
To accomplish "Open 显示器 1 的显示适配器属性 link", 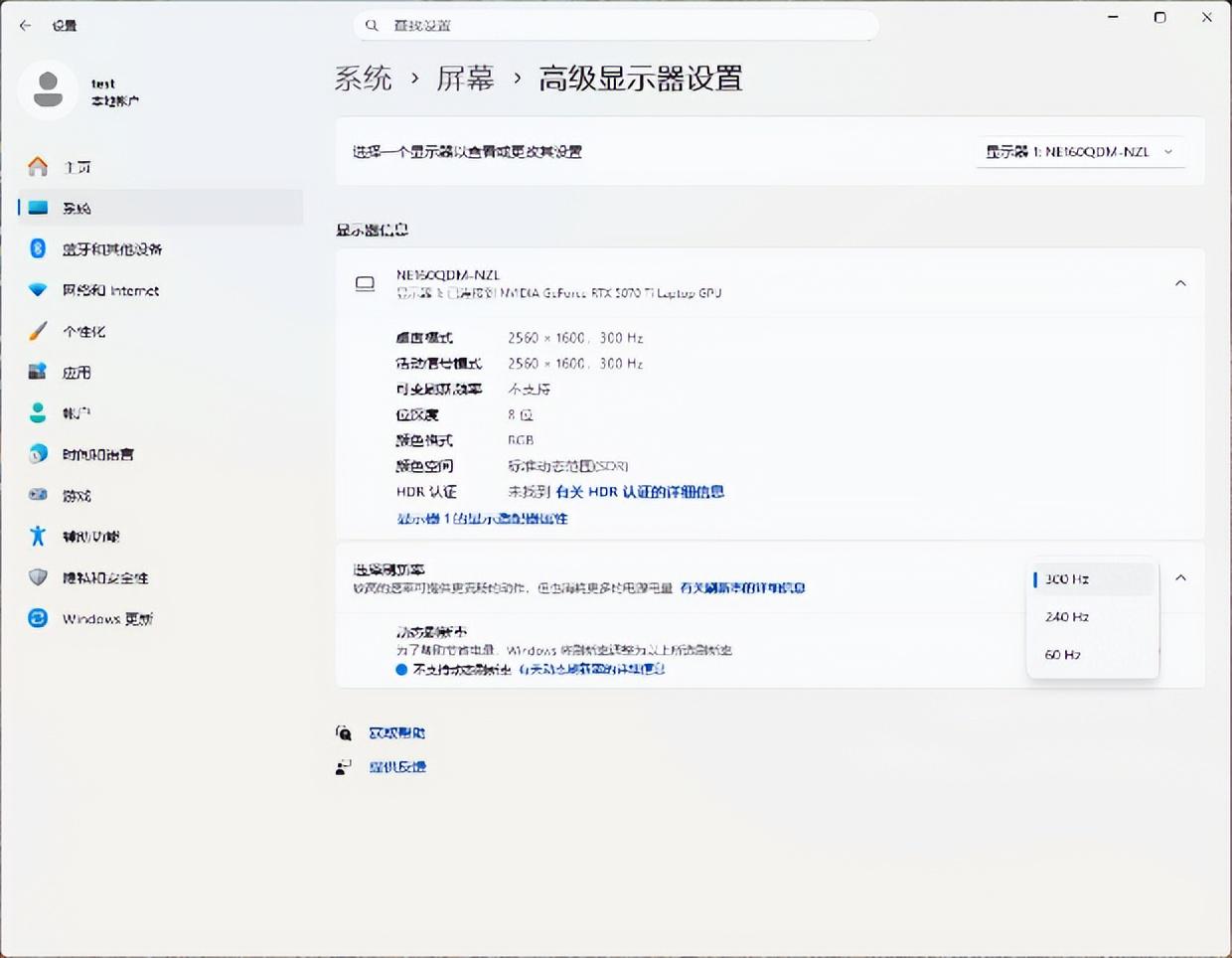I will pyautogui.click(x=482, y=519).
